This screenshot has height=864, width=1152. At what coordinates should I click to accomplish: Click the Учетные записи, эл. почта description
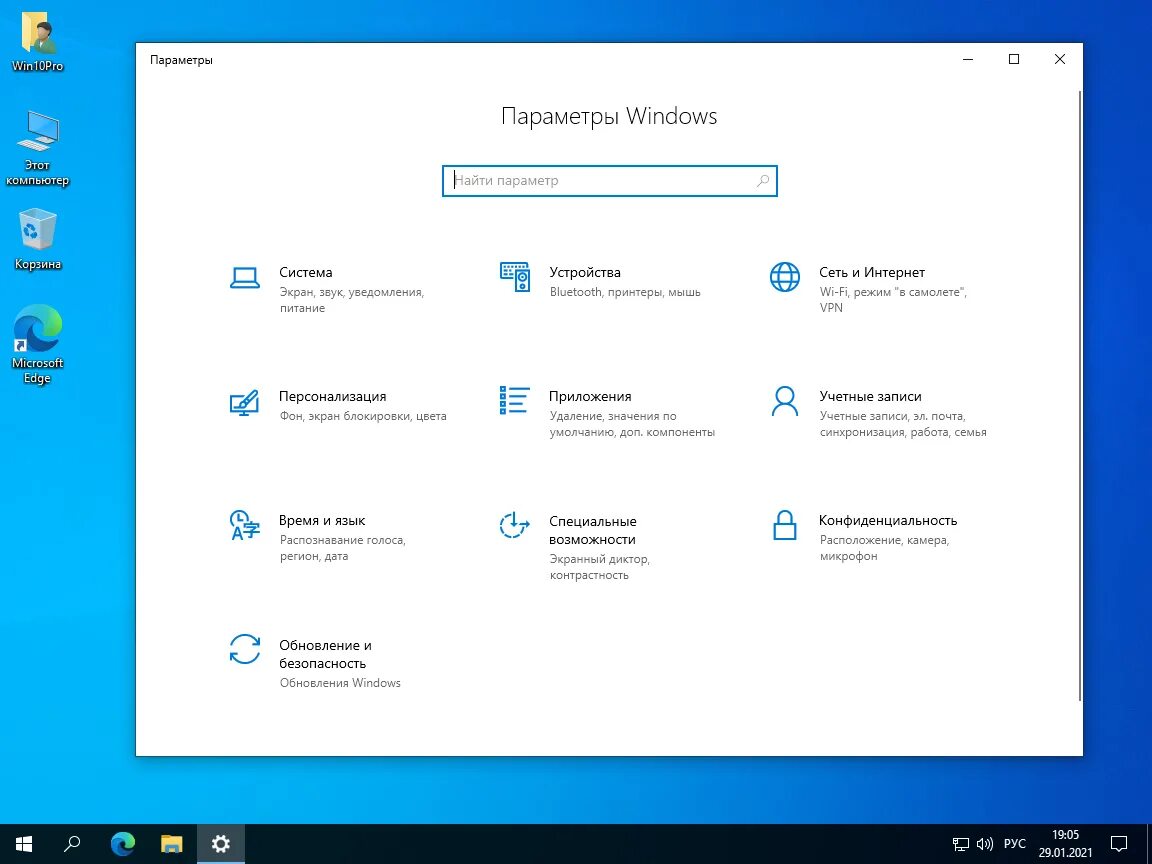(x=903, y=424)
